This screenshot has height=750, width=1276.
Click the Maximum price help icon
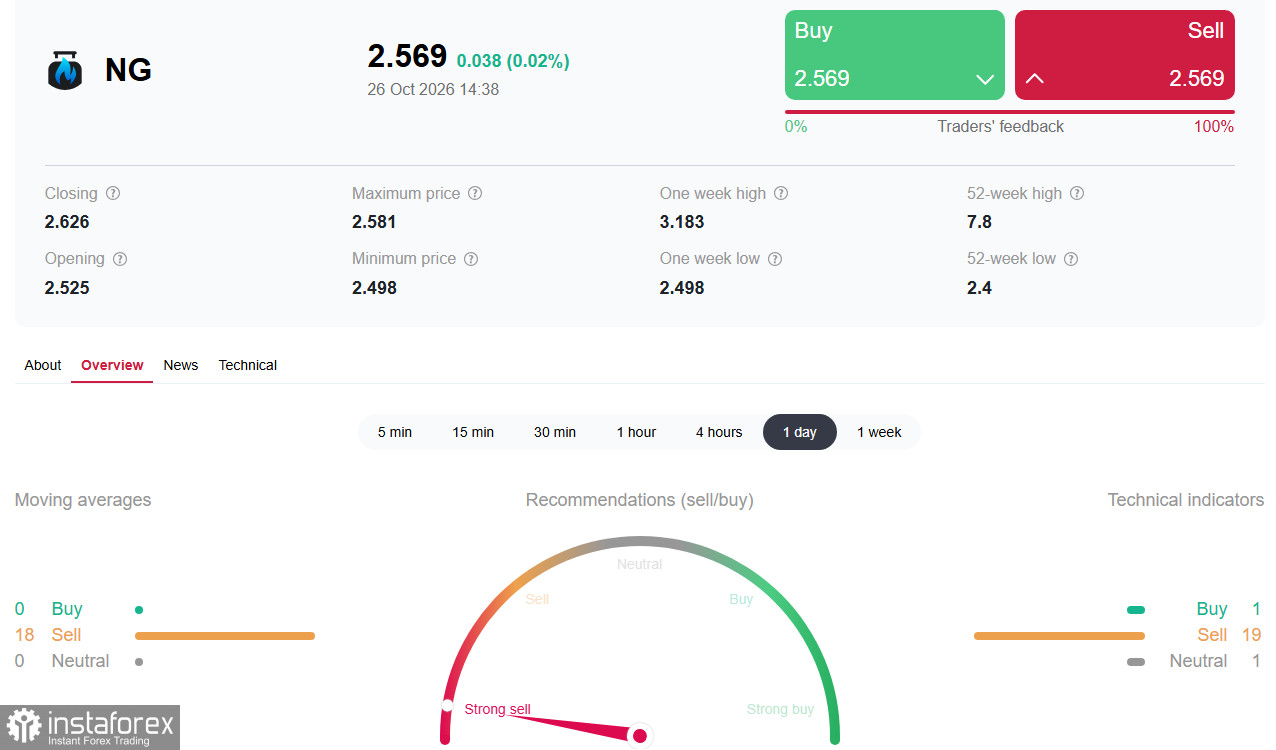coord(475,193)
